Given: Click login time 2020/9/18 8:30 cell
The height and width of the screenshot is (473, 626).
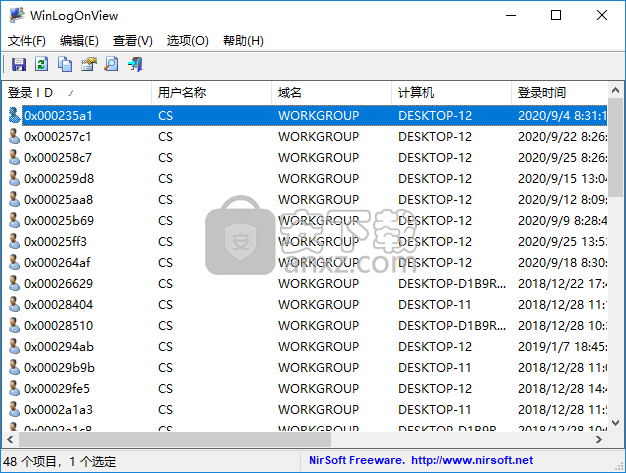Looking at the screenshot, I should pyautogui.click(x=563, y=263).
